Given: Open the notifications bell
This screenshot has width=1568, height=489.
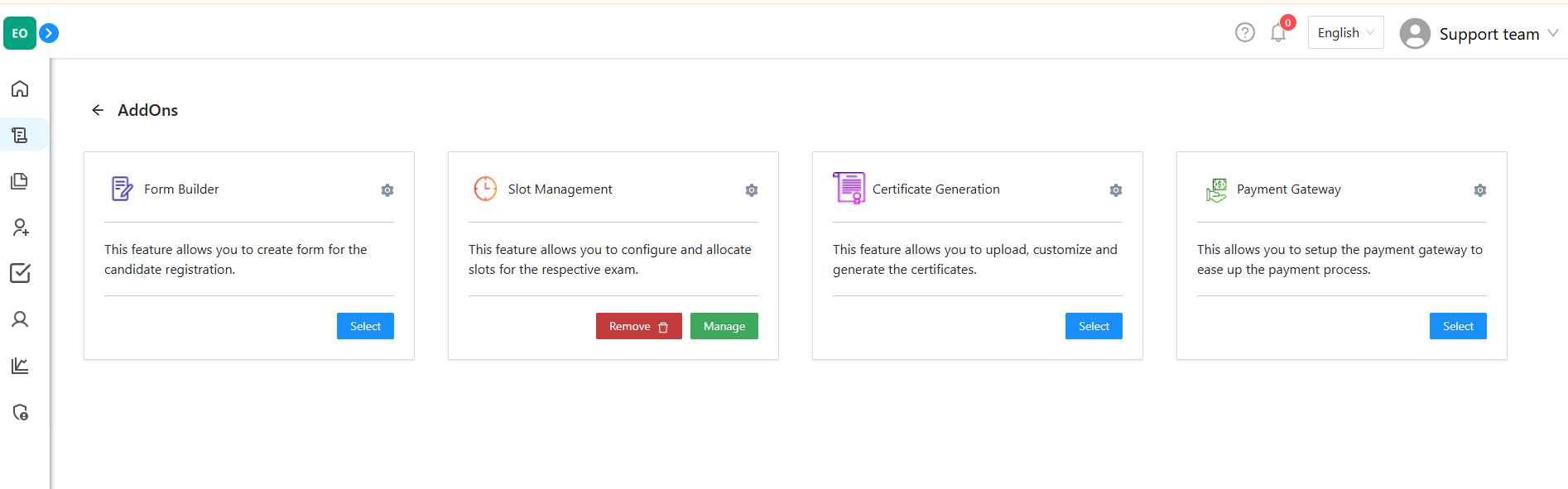Looking at the screenshot, I should click(x=1278, y=33).
